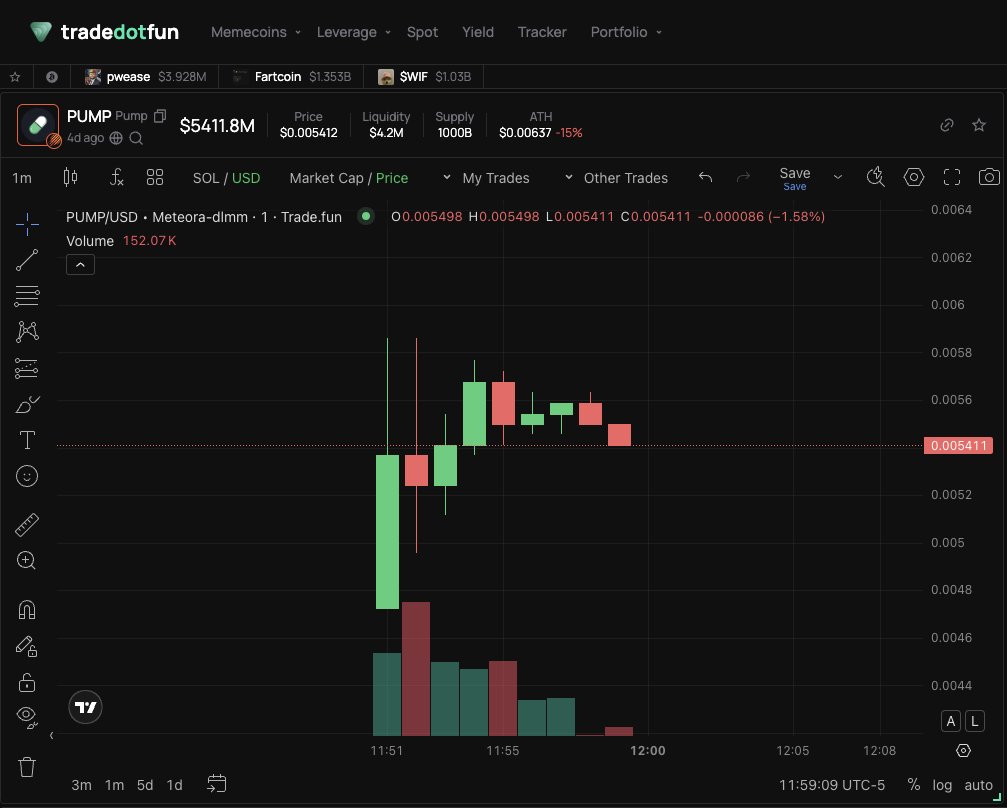1007x808 pixels.
Task: Open the Leverage menu
Action: pyautogui.click(x=345, y=32)
